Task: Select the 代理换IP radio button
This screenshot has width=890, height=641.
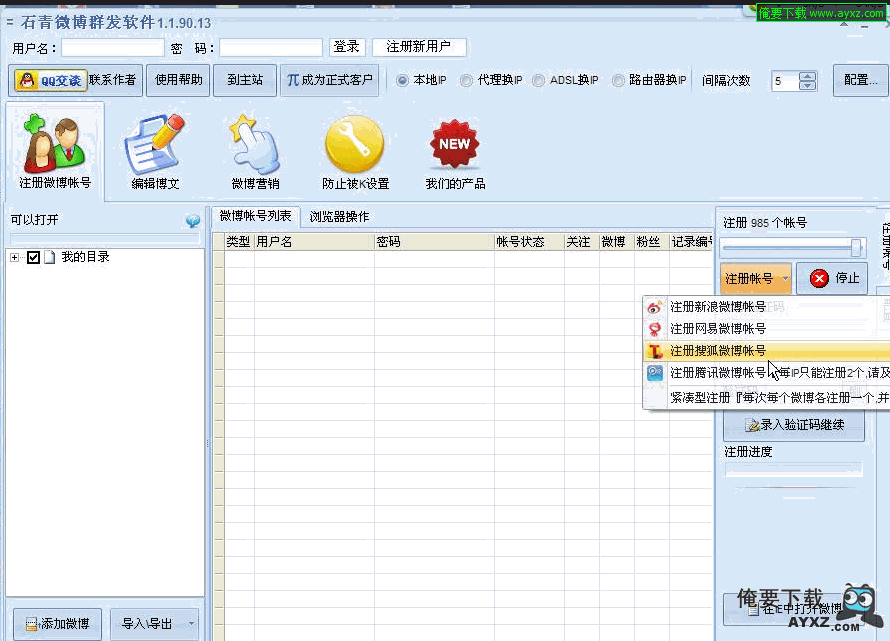Action: (x=466, y=81)
